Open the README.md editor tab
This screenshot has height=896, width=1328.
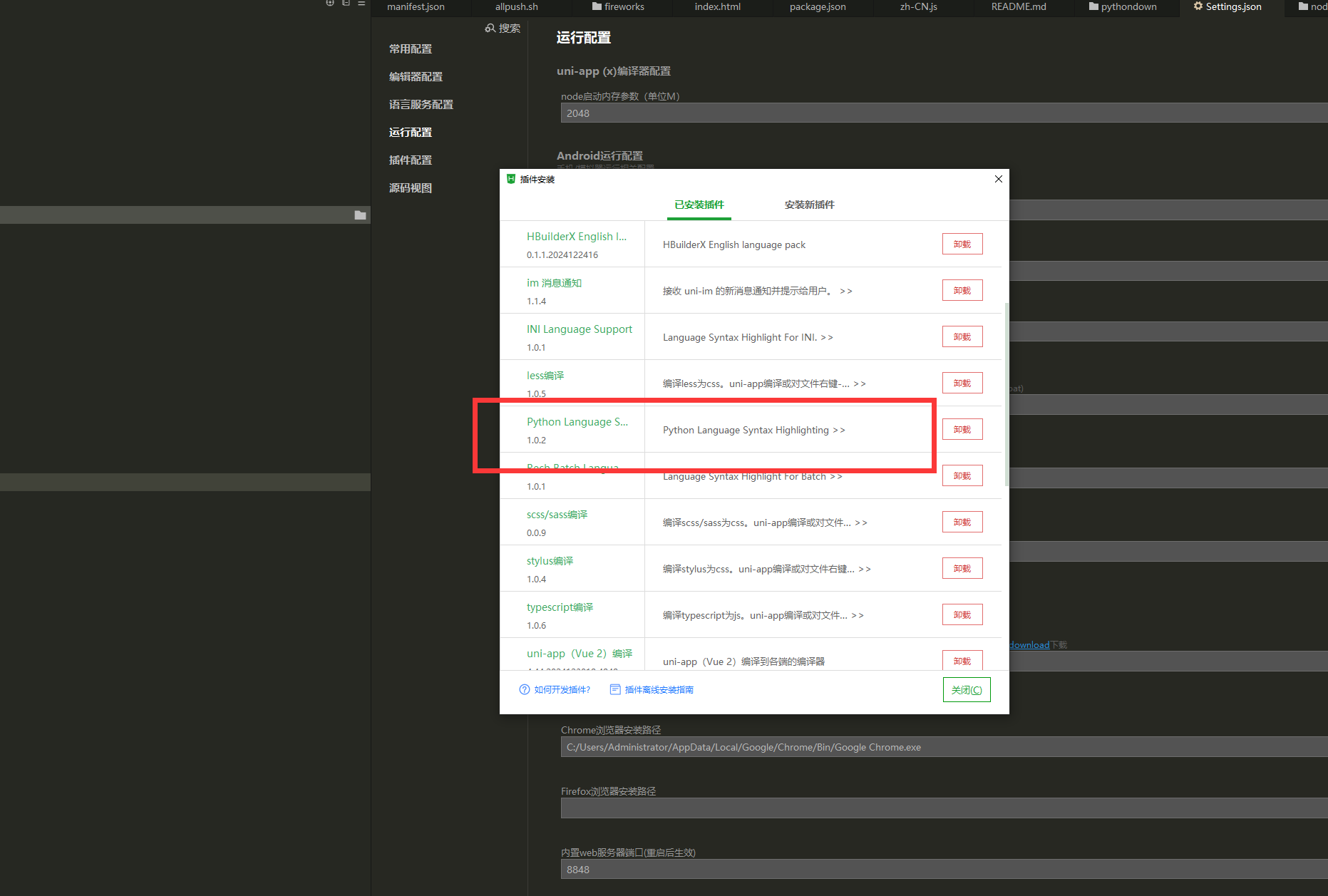(x=1018, y=6)
